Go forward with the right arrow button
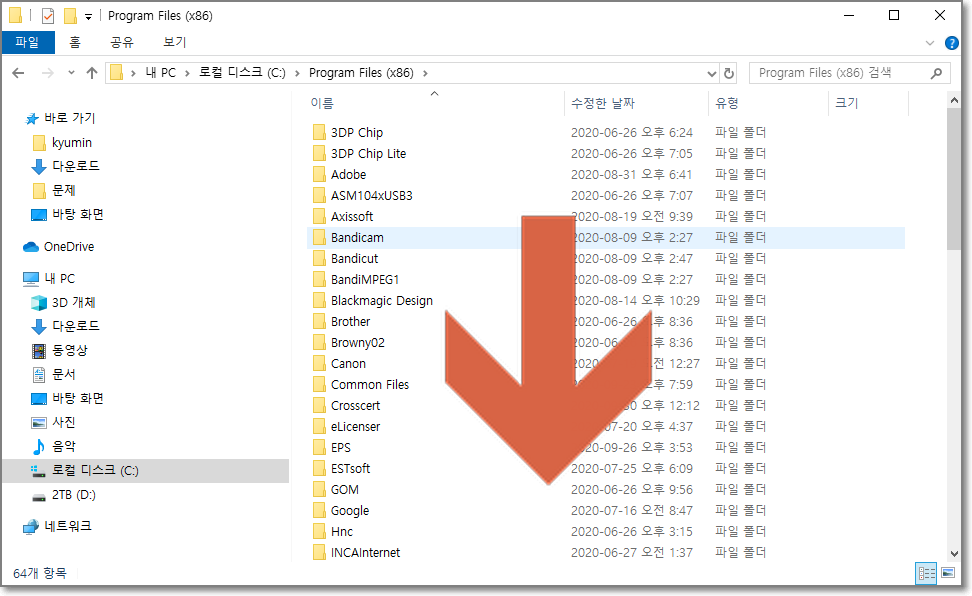Viewport: 972px width, 596px height. point(48,73)
